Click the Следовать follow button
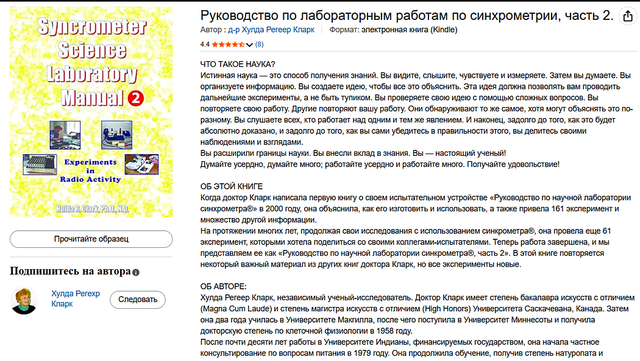The image size is (640, 361). [x=138, y=299]
